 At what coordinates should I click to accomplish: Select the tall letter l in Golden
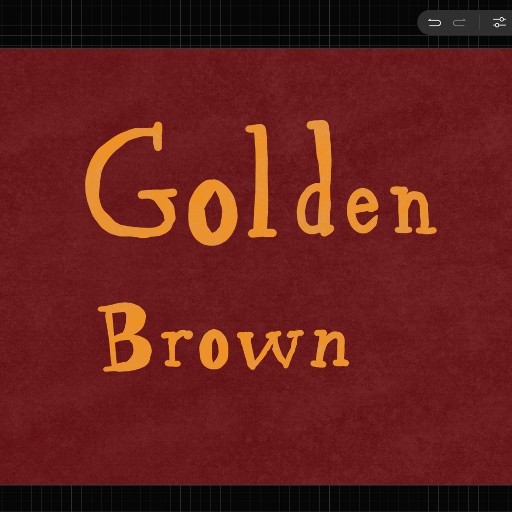tap(261, 181)
